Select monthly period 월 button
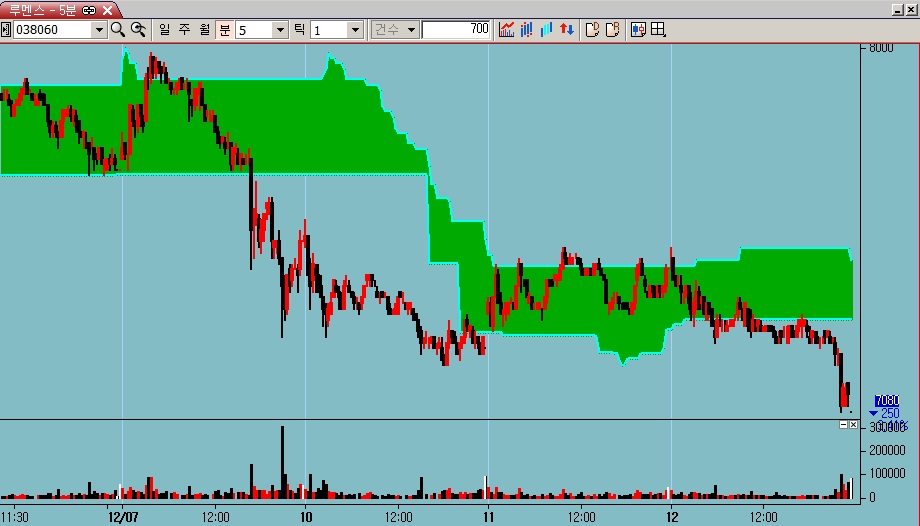This screenshot has height=526, width=920. pos(204,30)
